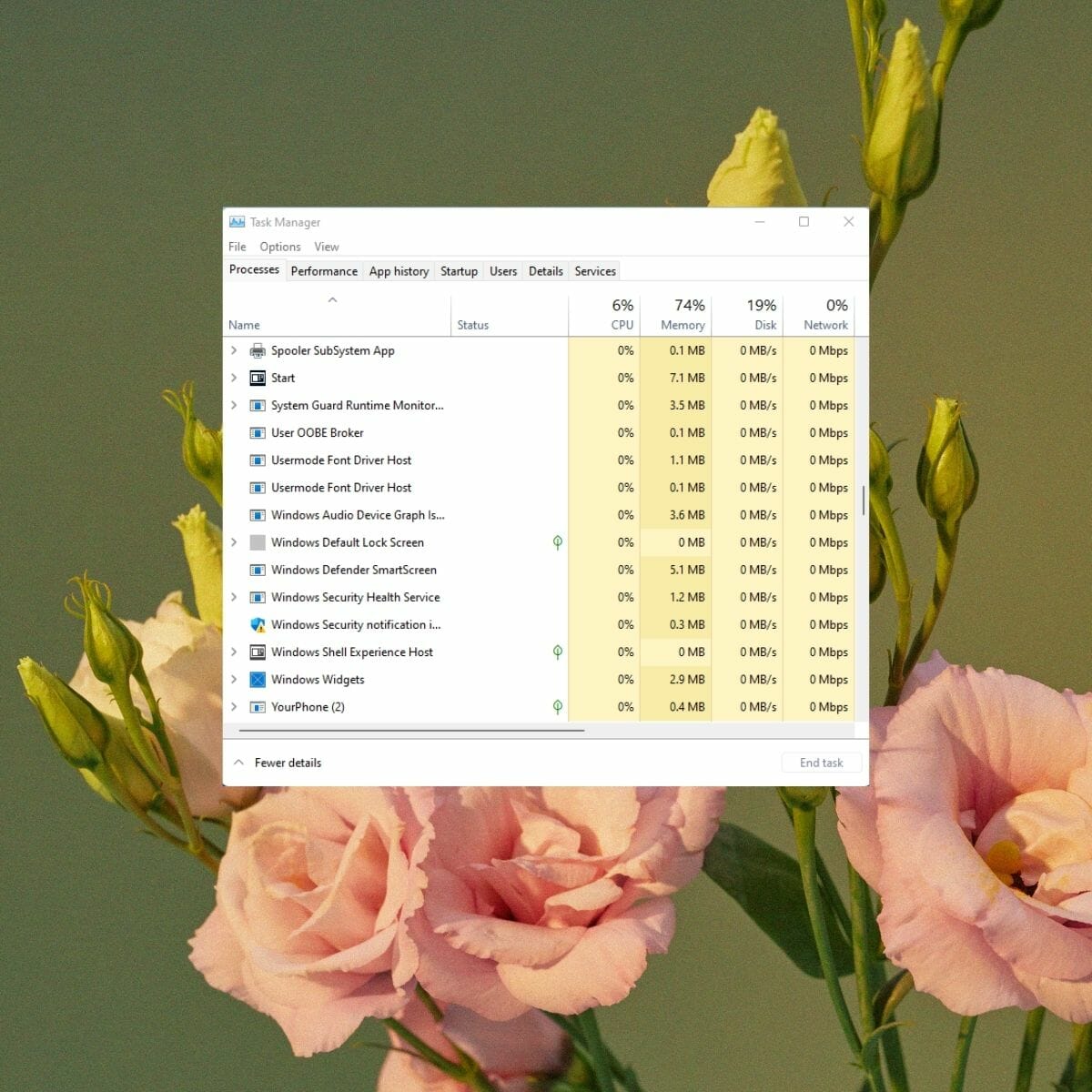
Task: Click the Task Manager icon in the title bar
Action: click(237, 221)
